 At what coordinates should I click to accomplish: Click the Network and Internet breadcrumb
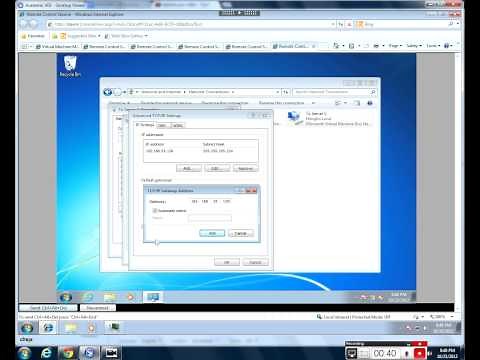click(161, 92)
